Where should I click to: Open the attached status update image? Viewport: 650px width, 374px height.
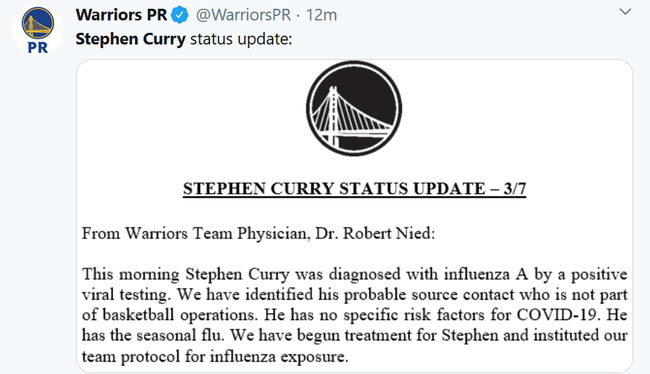pos(354,216)
